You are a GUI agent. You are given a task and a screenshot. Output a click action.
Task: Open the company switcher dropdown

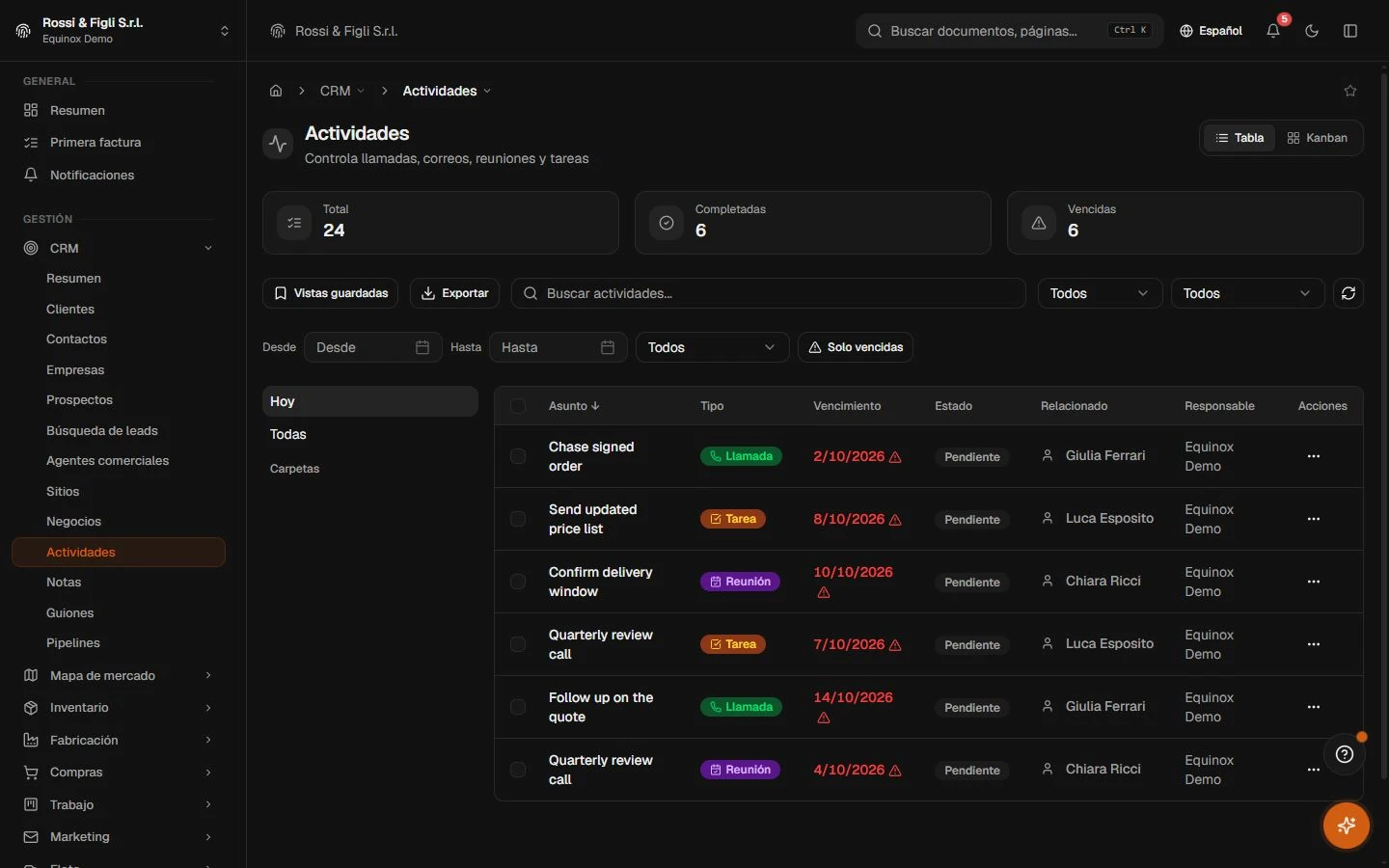pos(225,31)
